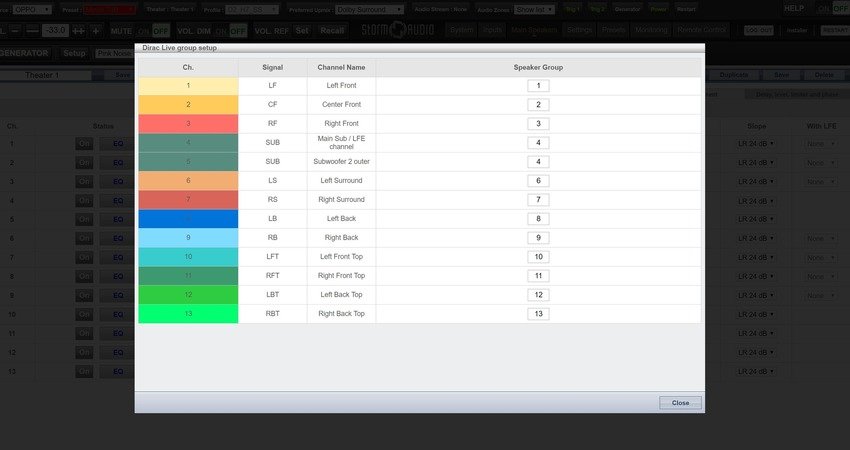Click the 'Channel Name' column header
This screenshot has width=850, height=450.
click(x=342, y=67)
